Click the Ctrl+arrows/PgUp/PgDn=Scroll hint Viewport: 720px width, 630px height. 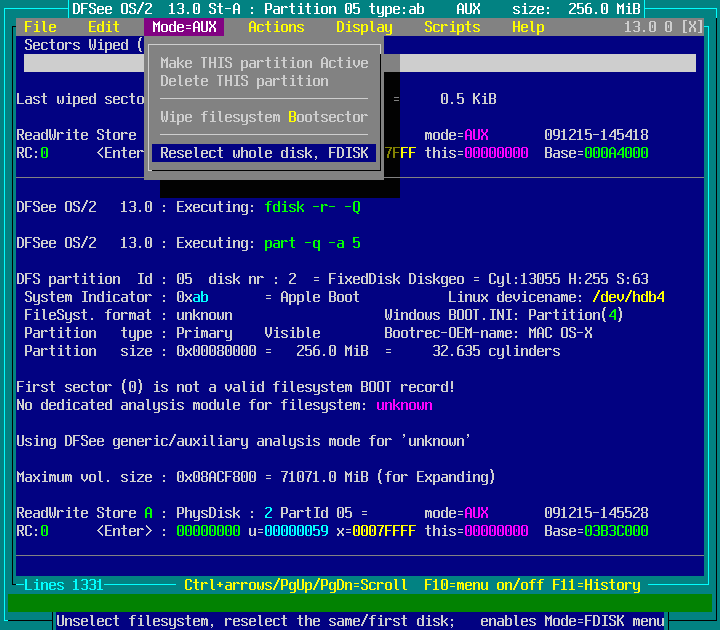[x=296, y=585]
